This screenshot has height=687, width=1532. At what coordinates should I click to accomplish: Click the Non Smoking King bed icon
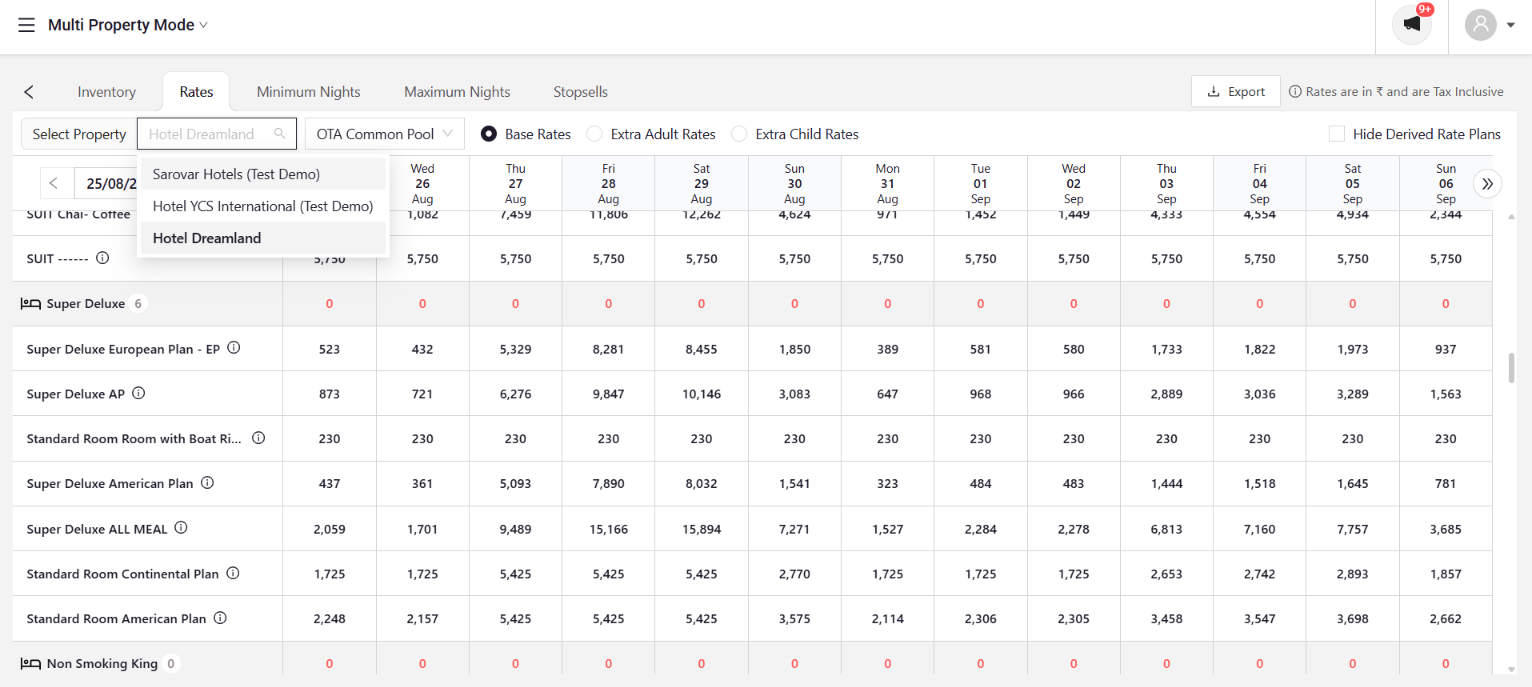(31, 663)
